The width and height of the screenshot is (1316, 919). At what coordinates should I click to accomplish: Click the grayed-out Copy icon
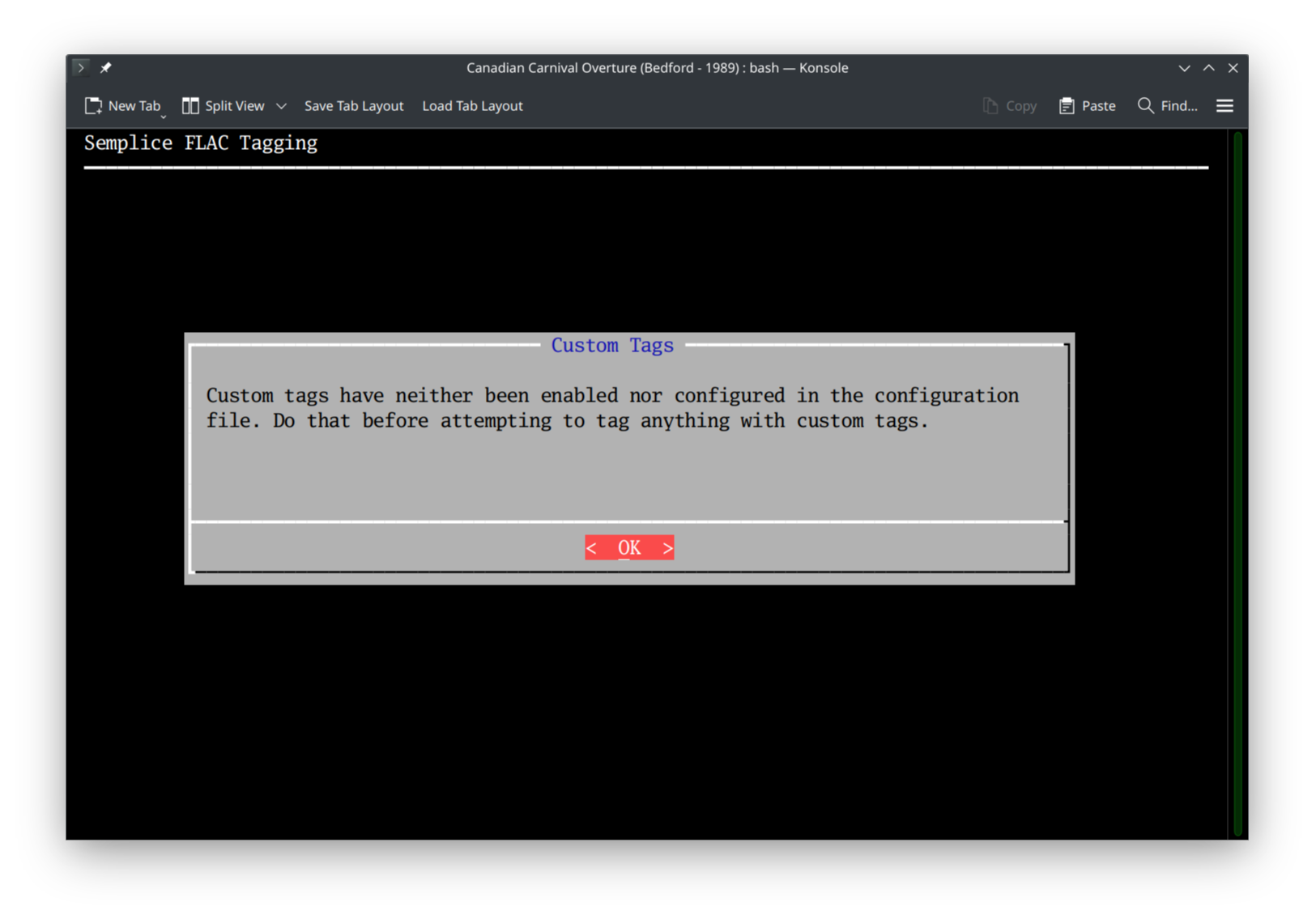989,105
